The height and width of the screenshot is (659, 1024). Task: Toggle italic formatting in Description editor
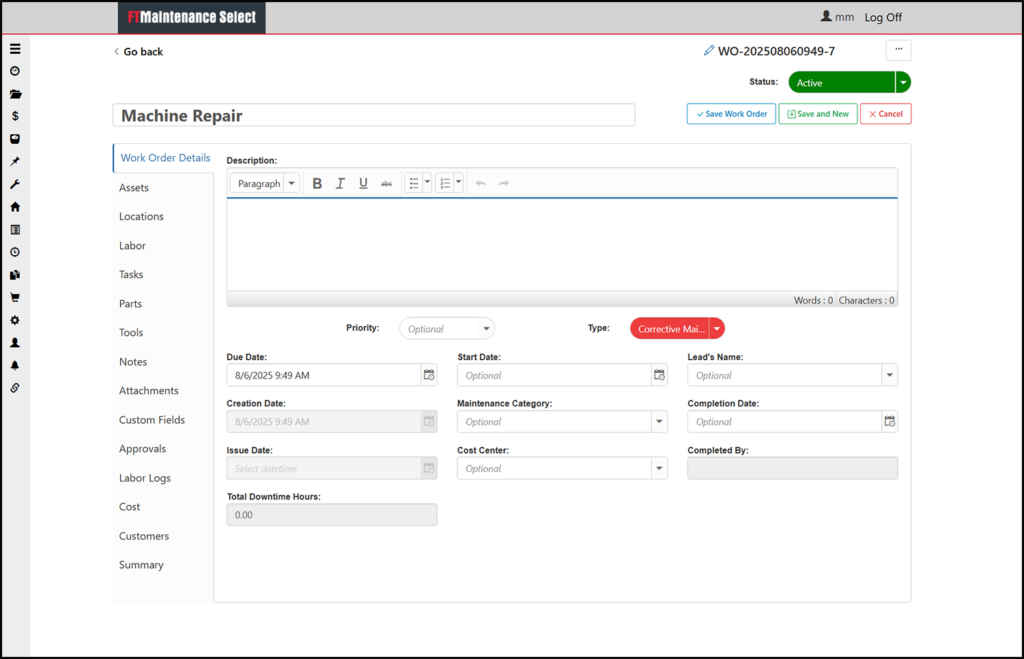pyautogui.click(x=340, y=184)
